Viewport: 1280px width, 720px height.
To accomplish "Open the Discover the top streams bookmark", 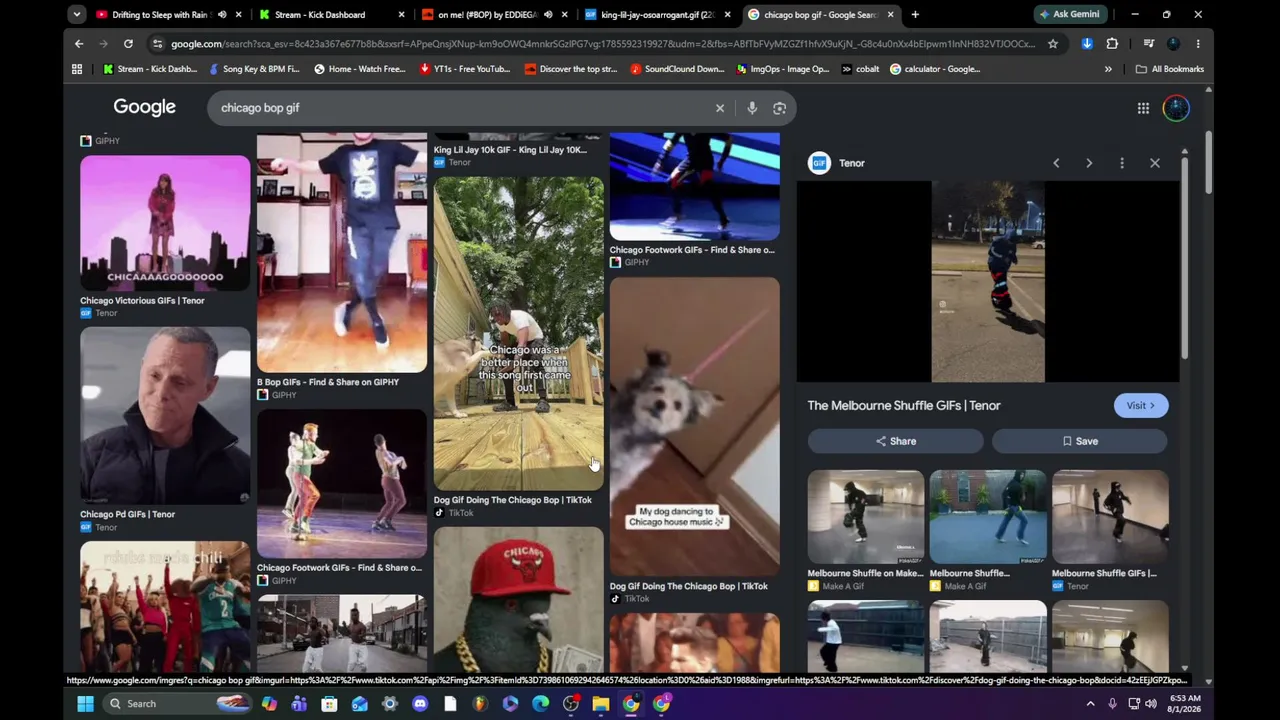I will (571, 69).
